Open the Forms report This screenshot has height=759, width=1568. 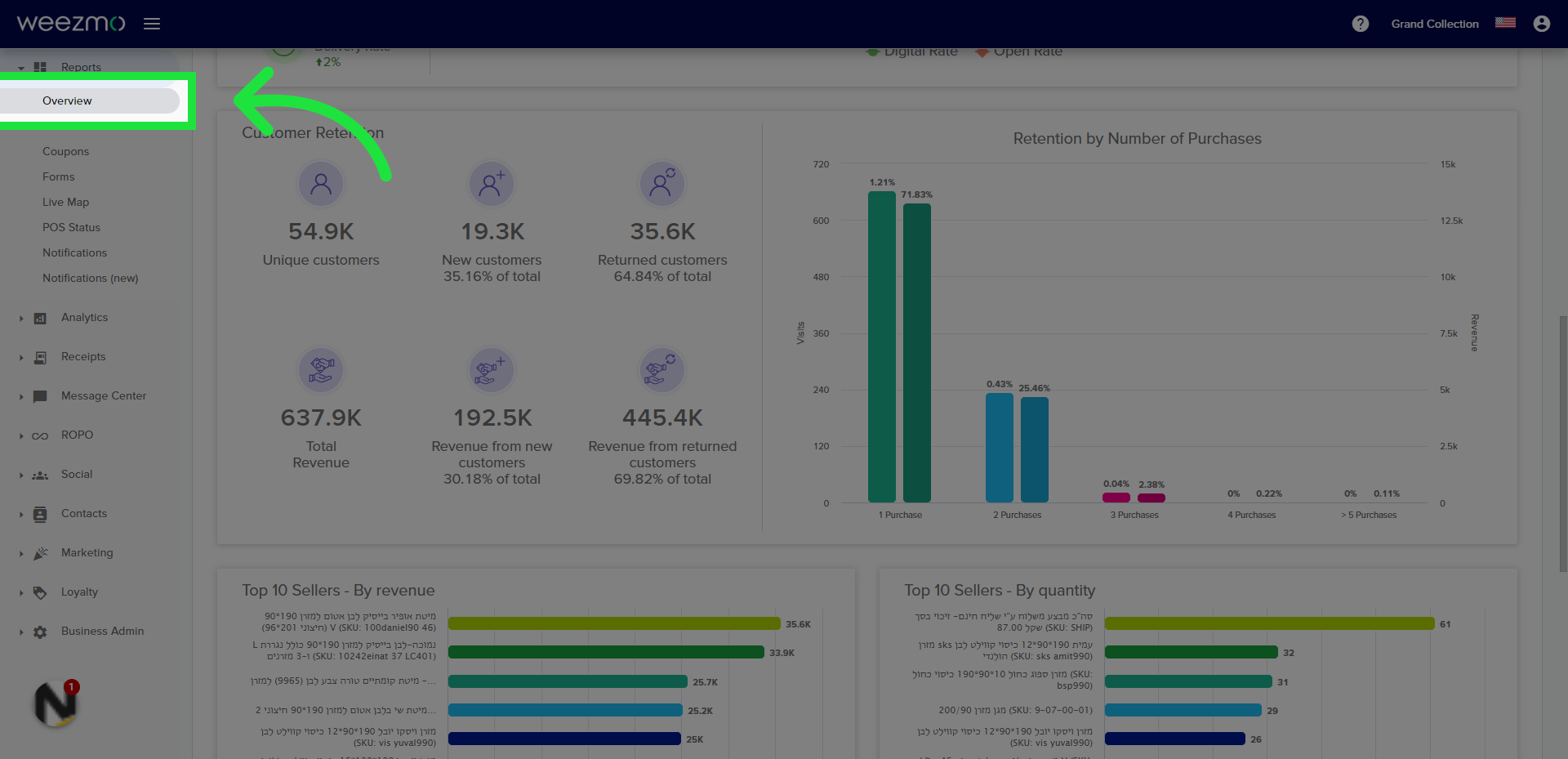tap(58, 176)
